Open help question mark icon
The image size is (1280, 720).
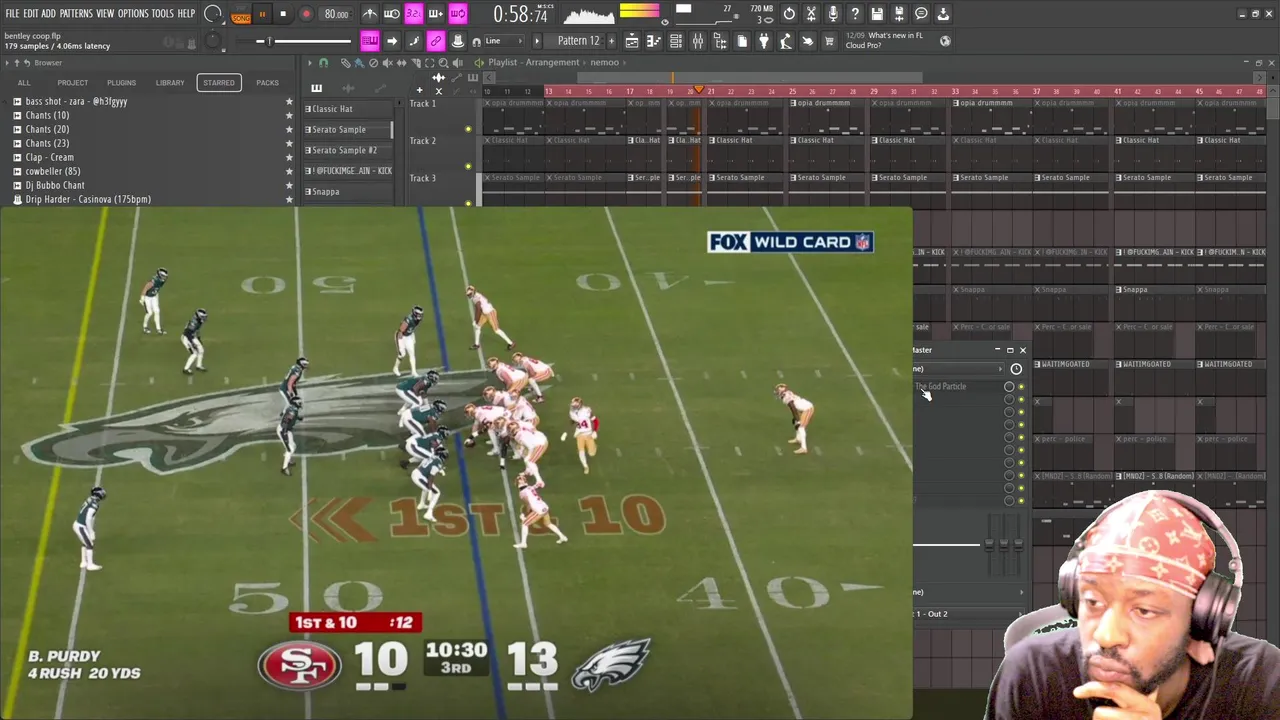[855, 14]
